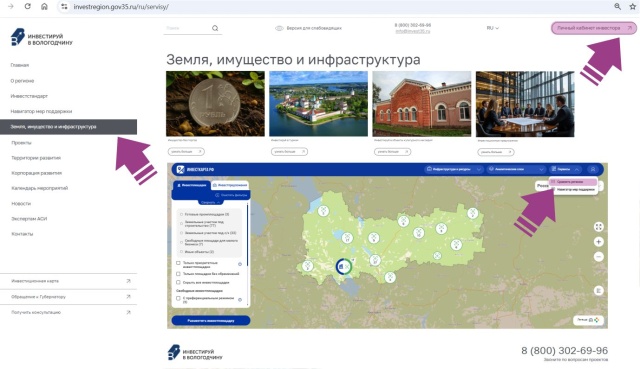Switch to Инвестпредложения tab on map panel
The height and width of the screenshot is (369, 640).
point(231,185)
